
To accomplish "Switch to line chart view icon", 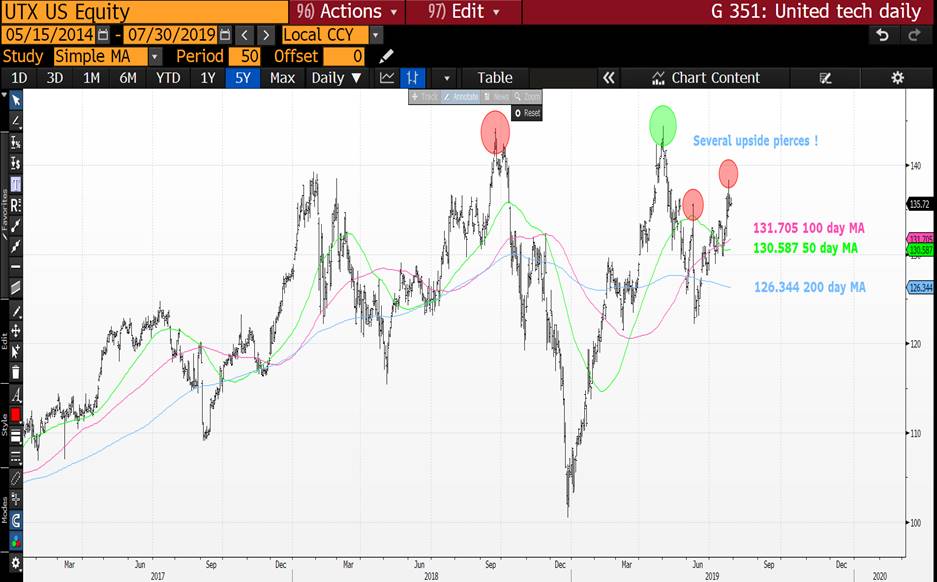I will (x=387, y=78).
